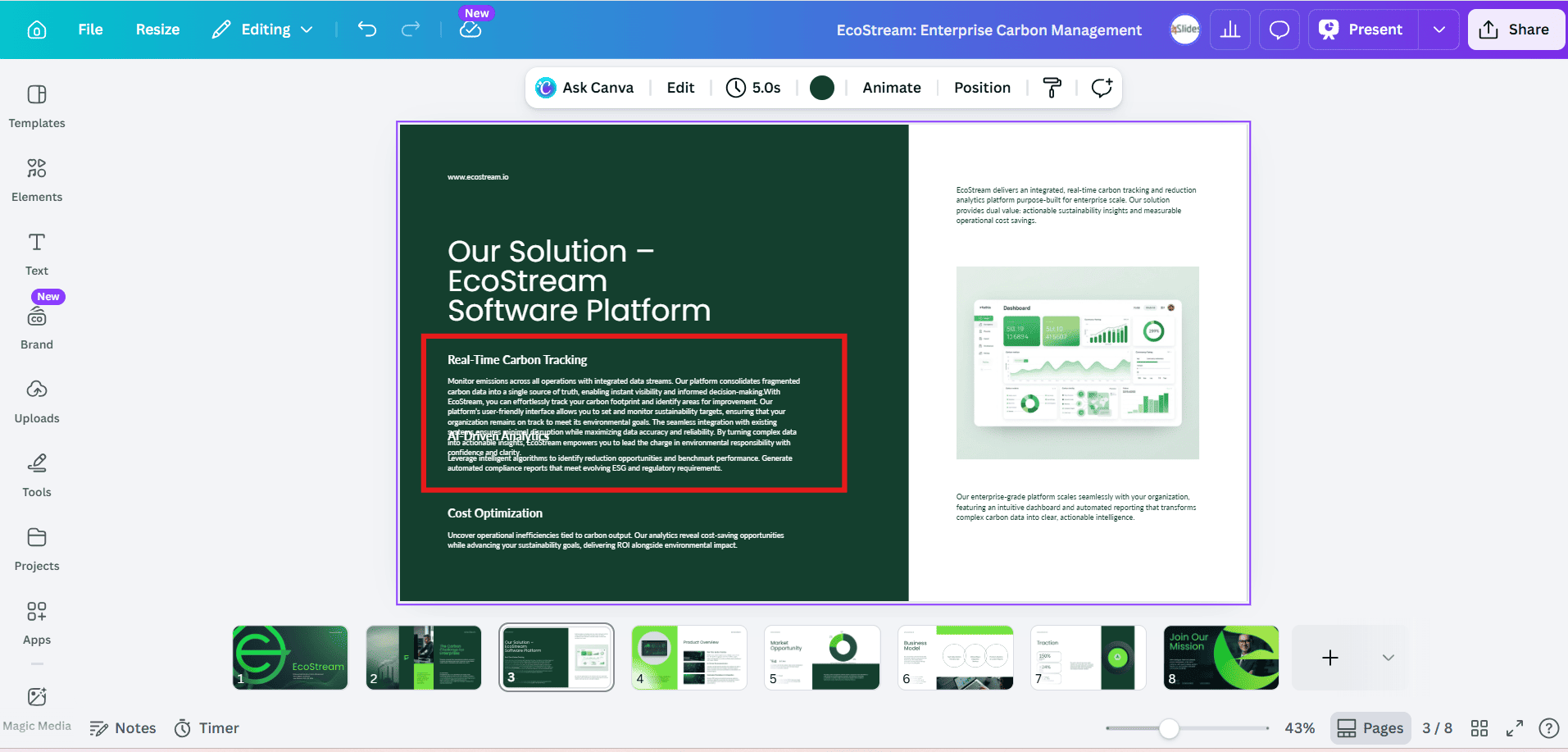Click Edit in floating toolbar
The height and width of the screenshot is (752, 1568).
tap(680, 88)
